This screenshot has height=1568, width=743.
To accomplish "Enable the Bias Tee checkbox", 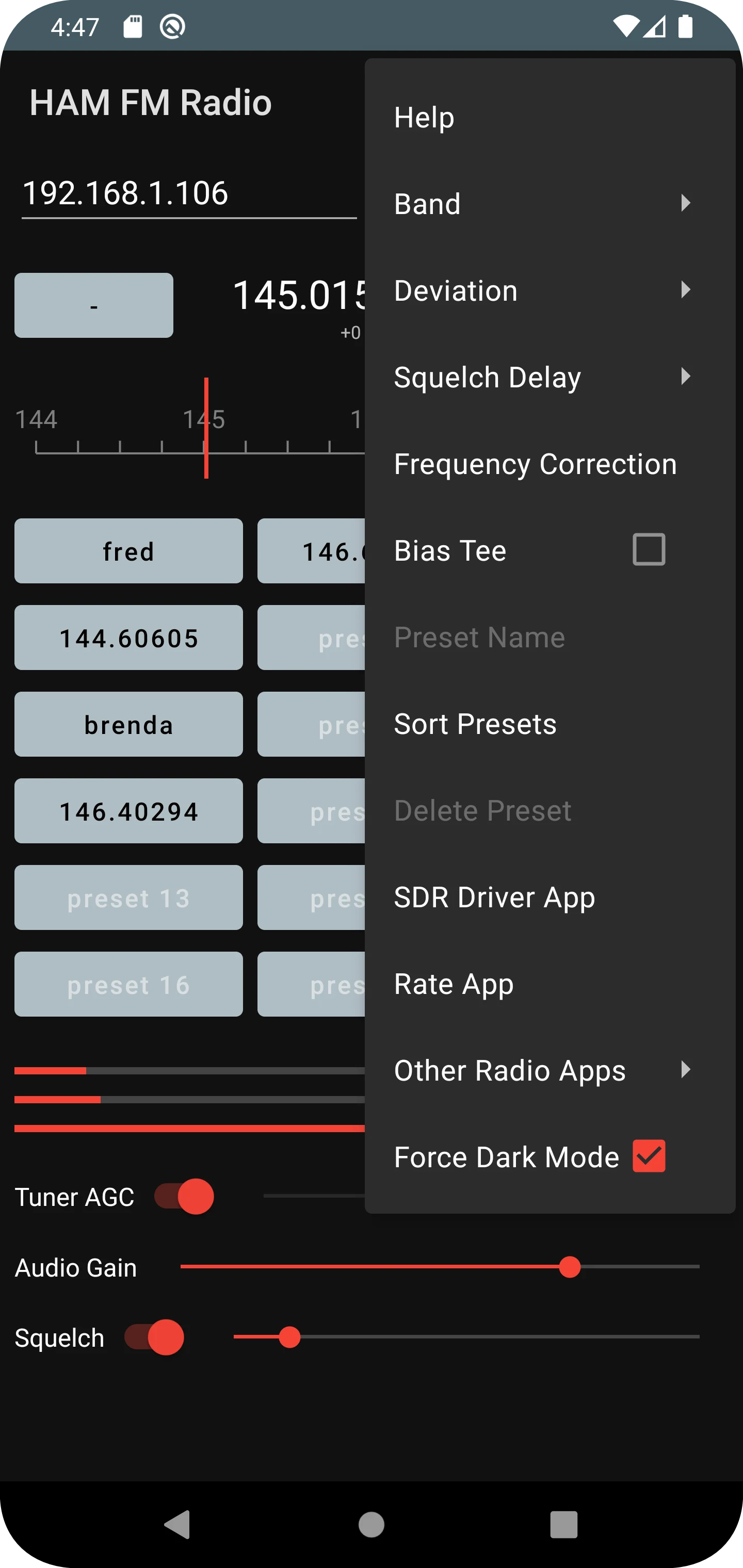I will pyautogui.click(x=649, y=550).
